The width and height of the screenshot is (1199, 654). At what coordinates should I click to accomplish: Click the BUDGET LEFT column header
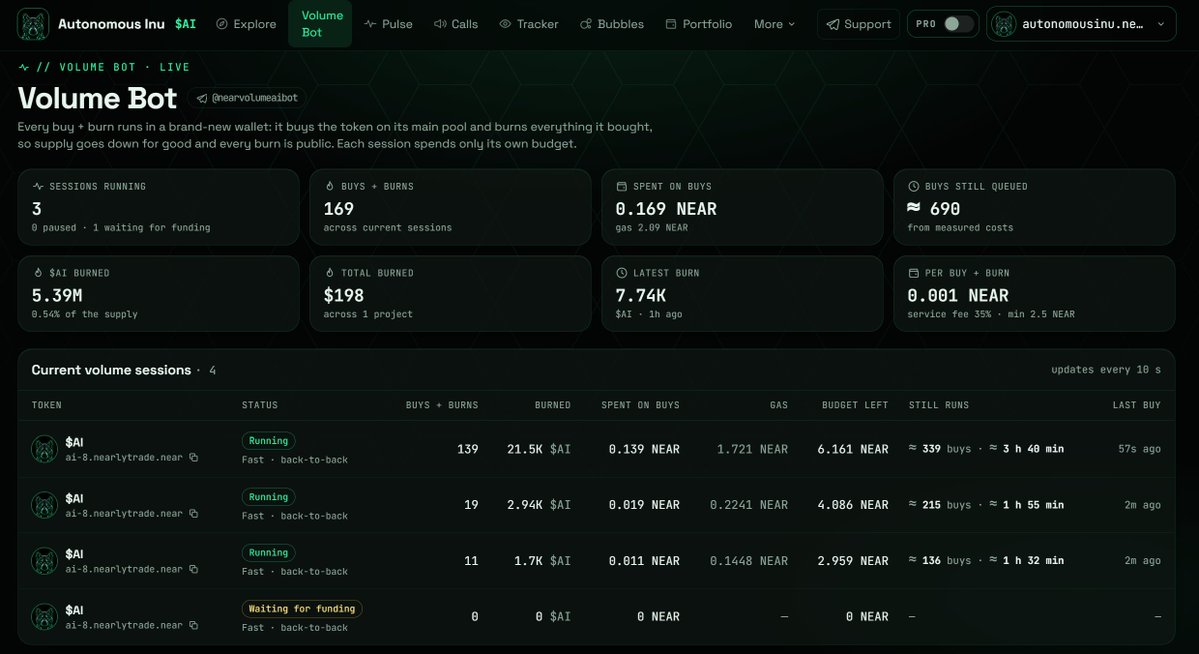click(x=855, y=405)
